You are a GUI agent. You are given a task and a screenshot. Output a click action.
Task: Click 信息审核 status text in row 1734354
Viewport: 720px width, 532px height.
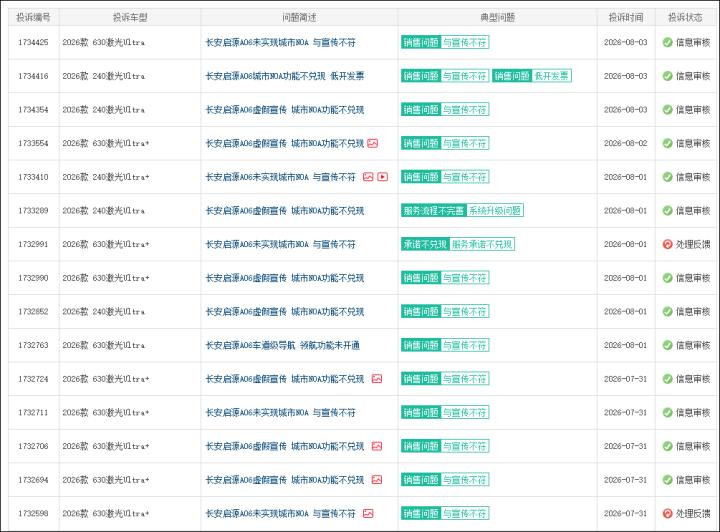coord(693,110)
